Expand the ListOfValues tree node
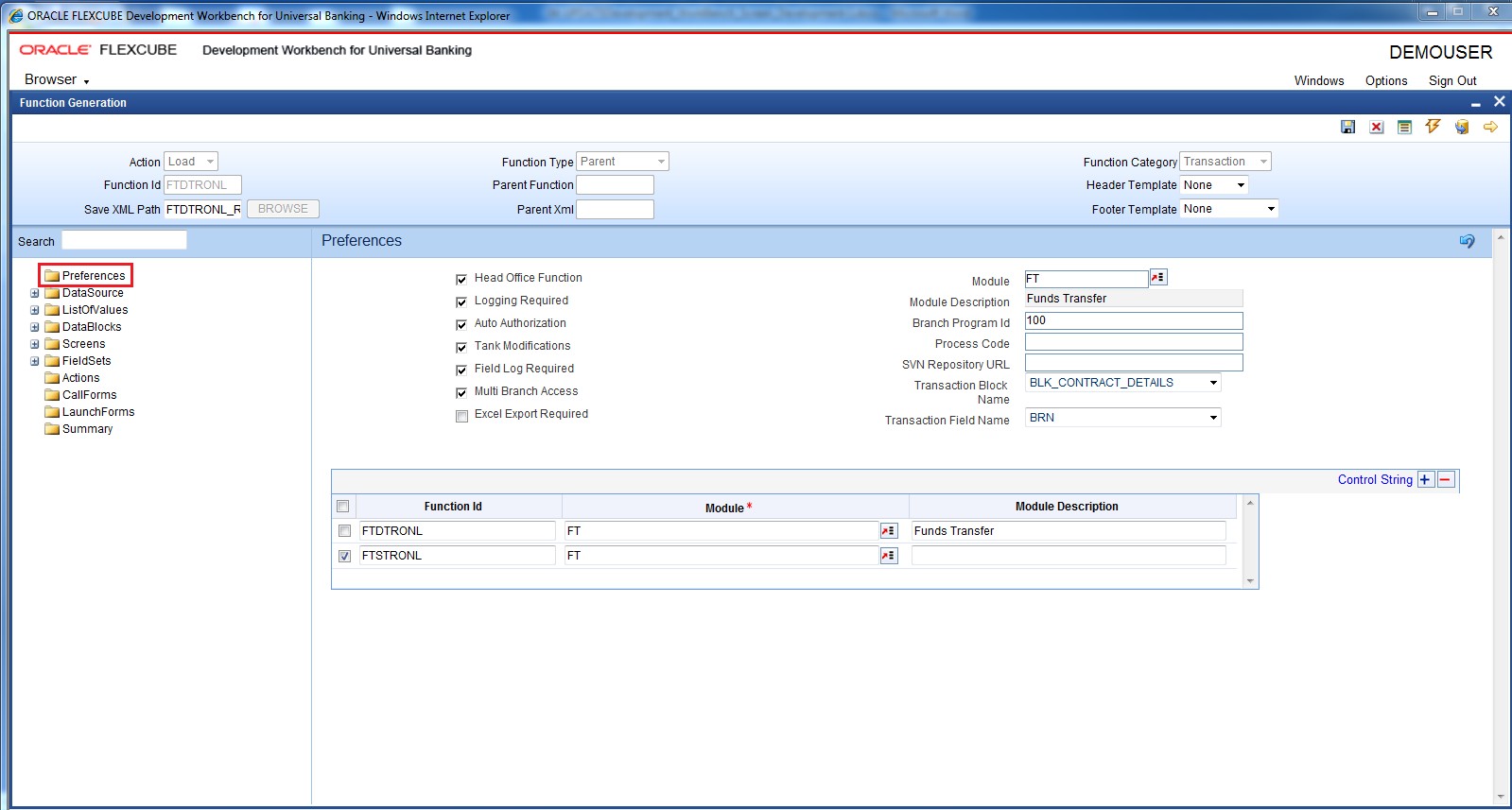This screenshot has height=810, width=1512. click(x=35, y=310)
